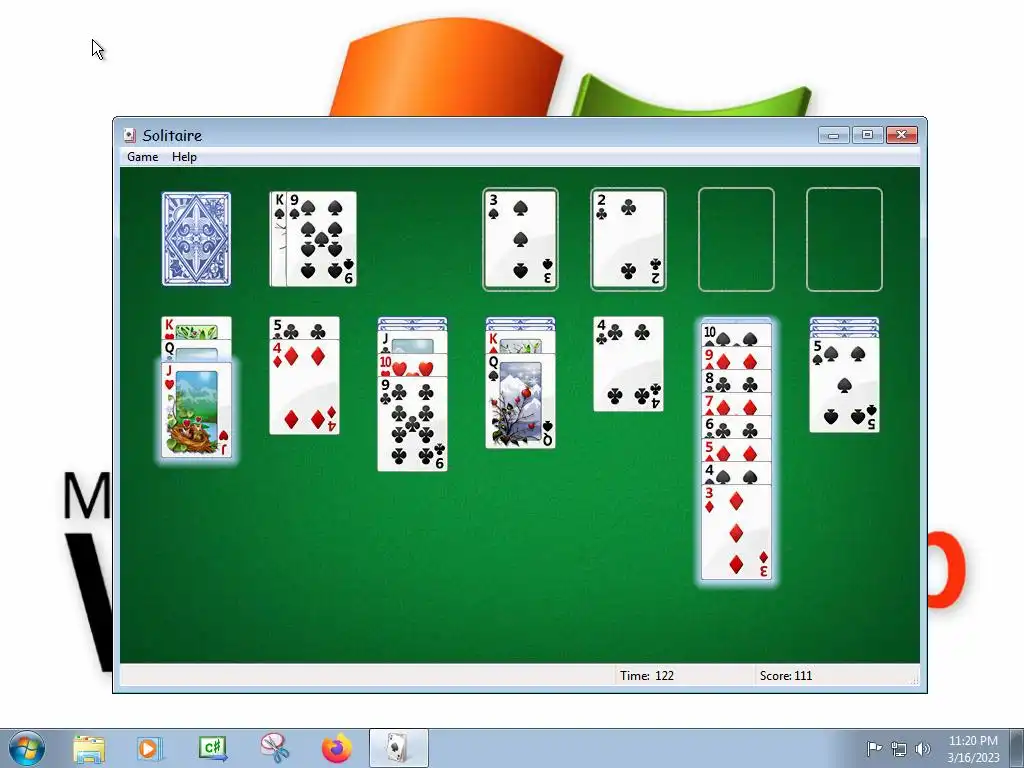The height and width of the screenshot is (768, 1024).
Task: Click the clock showing 11:20 PM
Action: [x=973, y=749]
